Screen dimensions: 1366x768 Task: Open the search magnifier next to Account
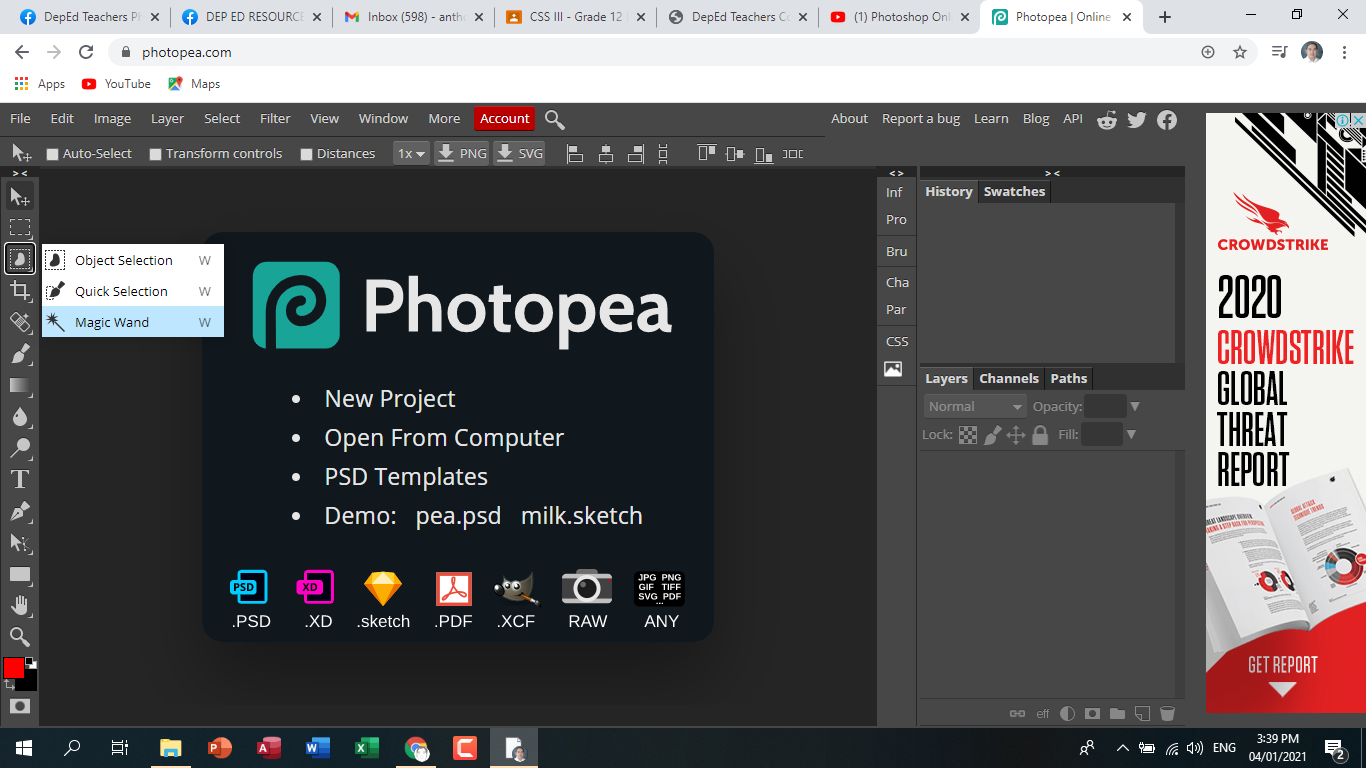(555, 120)
